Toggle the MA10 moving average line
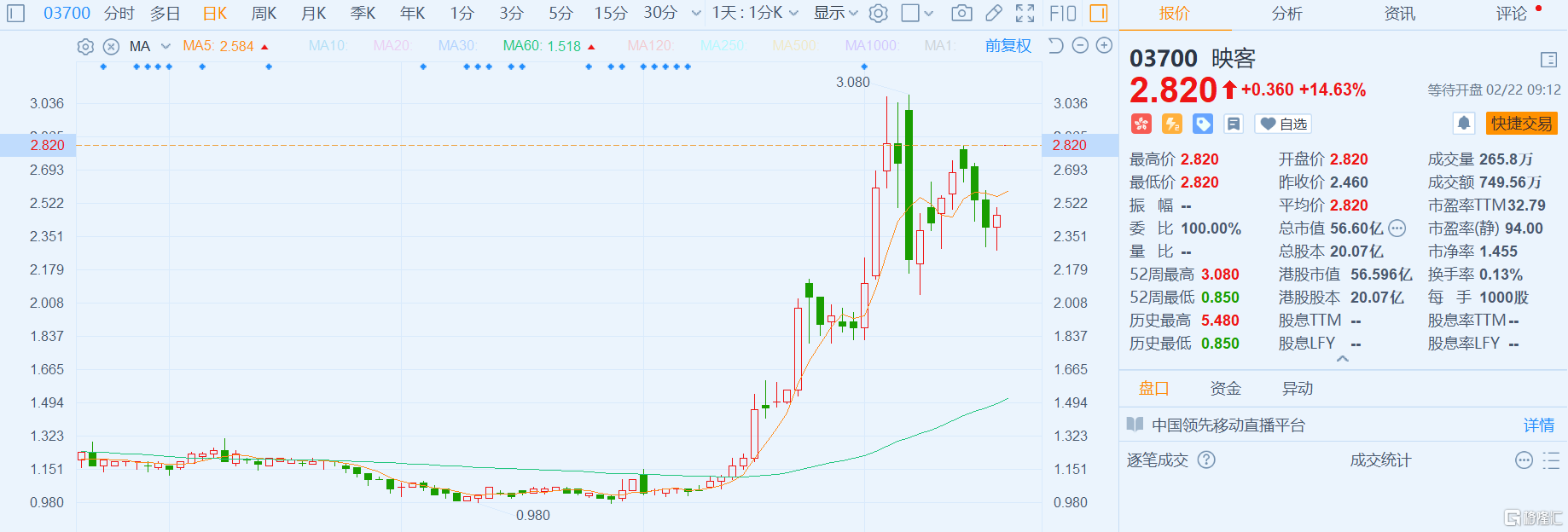This screenshot has width=1568, height=532. pyautogui.click(x=327, y=46)
